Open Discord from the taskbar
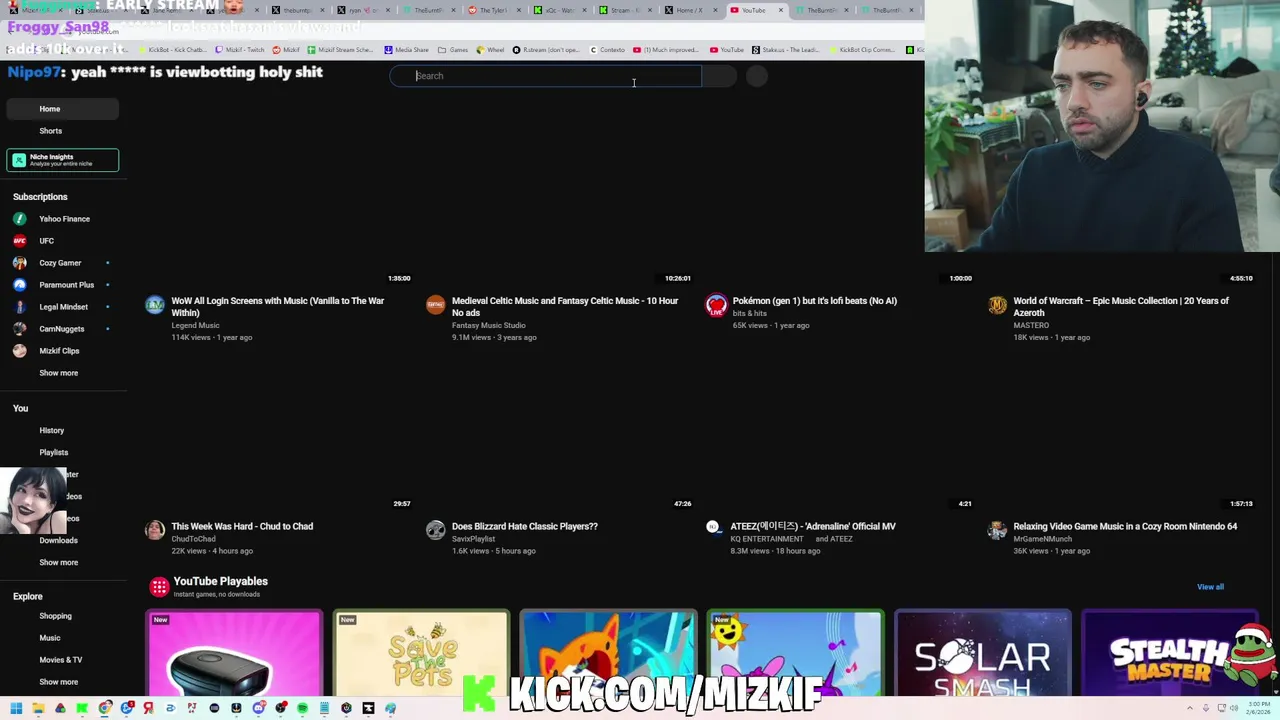The image size is (1280, 720). [258, 708]
